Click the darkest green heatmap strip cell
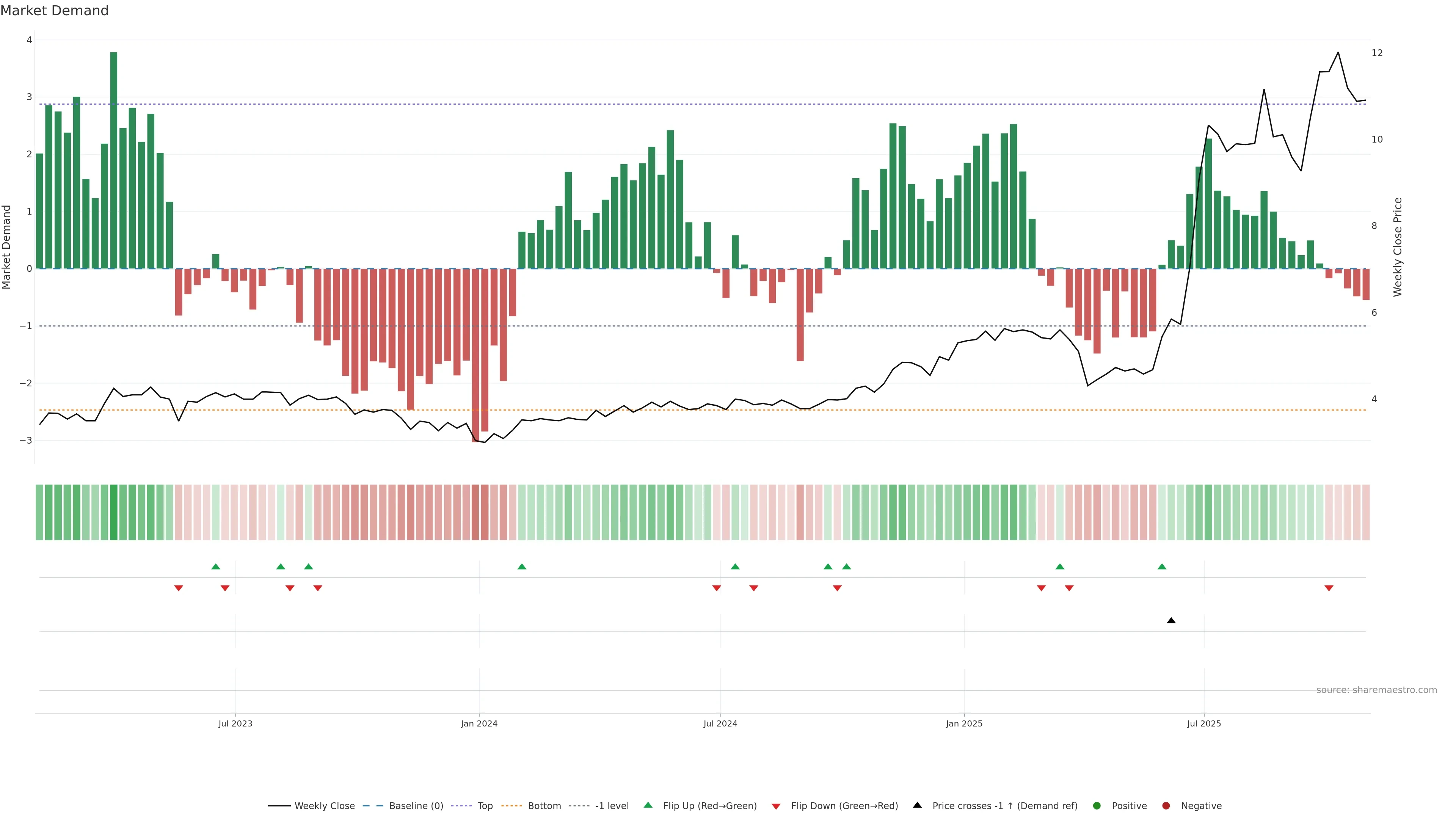This screenshot has height=819, width=1456. 114,512
